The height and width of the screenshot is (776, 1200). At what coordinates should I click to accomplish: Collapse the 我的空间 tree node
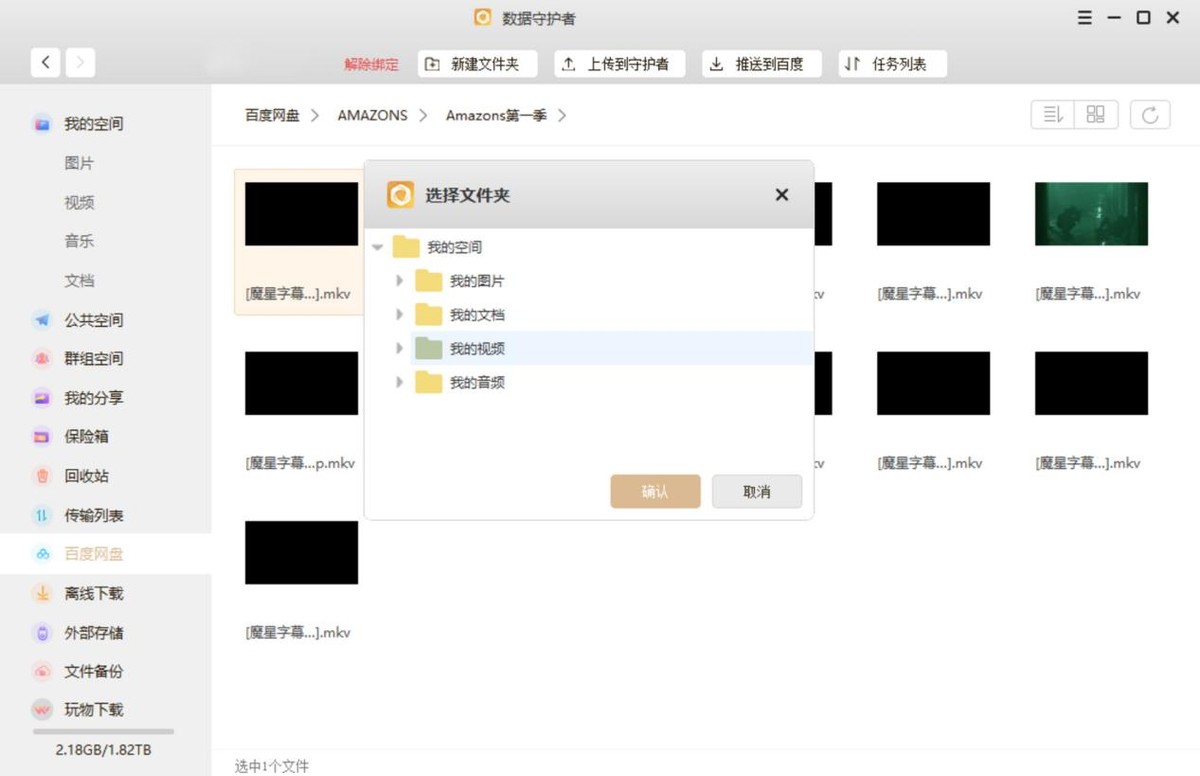pyautogui.click(x=378, y=247)
